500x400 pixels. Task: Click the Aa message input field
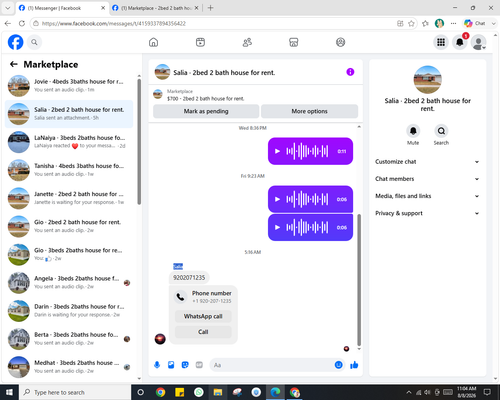point(273,365)
